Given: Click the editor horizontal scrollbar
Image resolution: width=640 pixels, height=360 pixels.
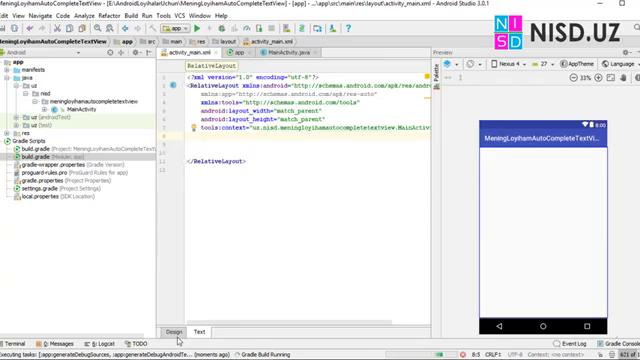Looking at the screenshot, I should point(289,322).
